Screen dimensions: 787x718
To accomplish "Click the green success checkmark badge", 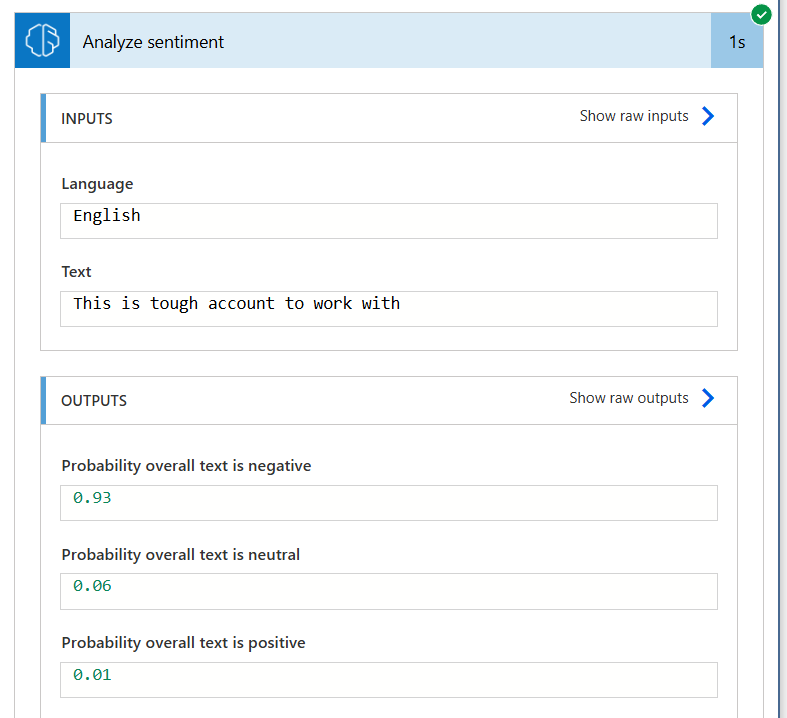I will [761, 15].
